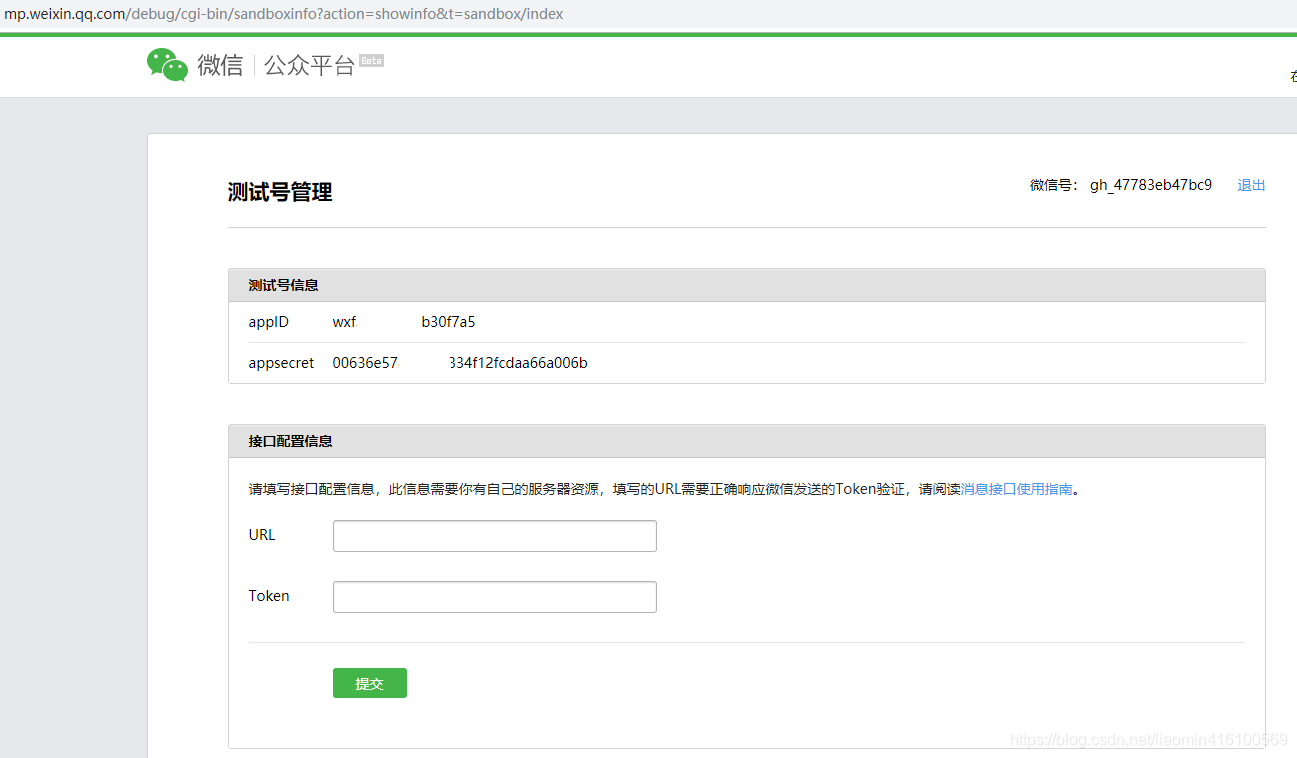Click the appID label
The height and width of the screenshot is (758, 1297).
pyautogui.click(x=269, y=322)
